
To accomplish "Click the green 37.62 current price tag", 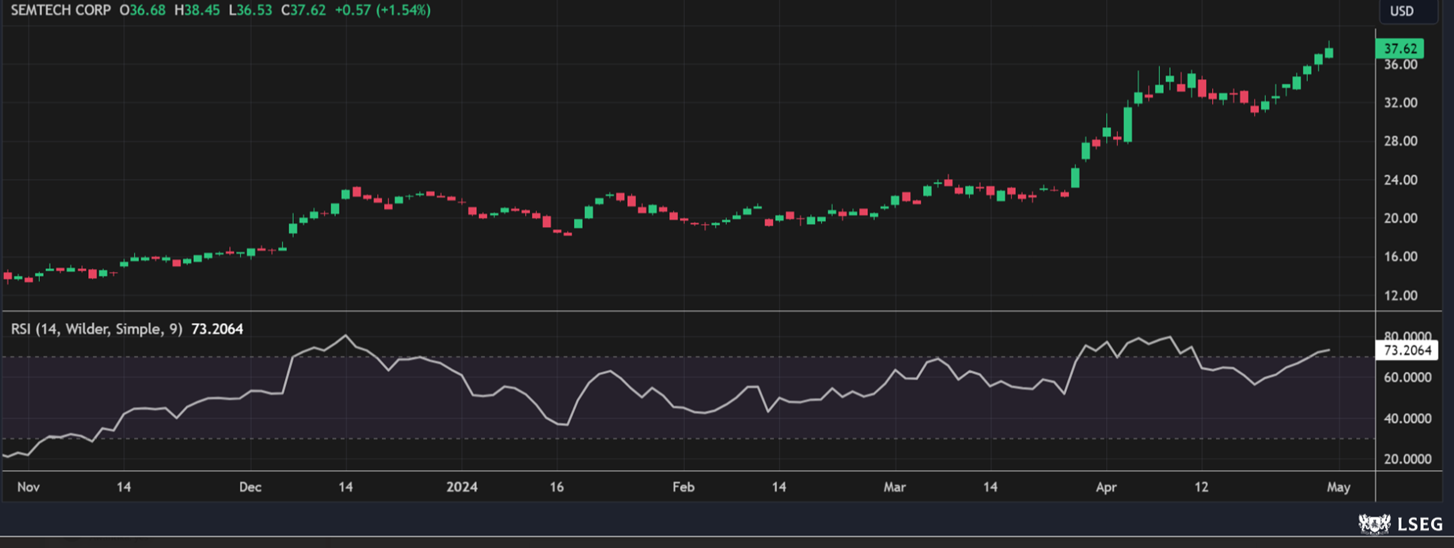I will (x=1399, y=48).
